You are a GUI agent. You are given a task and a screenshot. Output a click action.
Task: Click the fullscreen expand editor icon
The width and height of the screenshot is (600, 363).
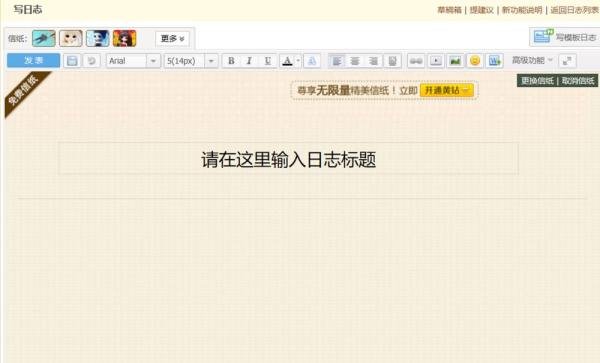pos(567,61)
